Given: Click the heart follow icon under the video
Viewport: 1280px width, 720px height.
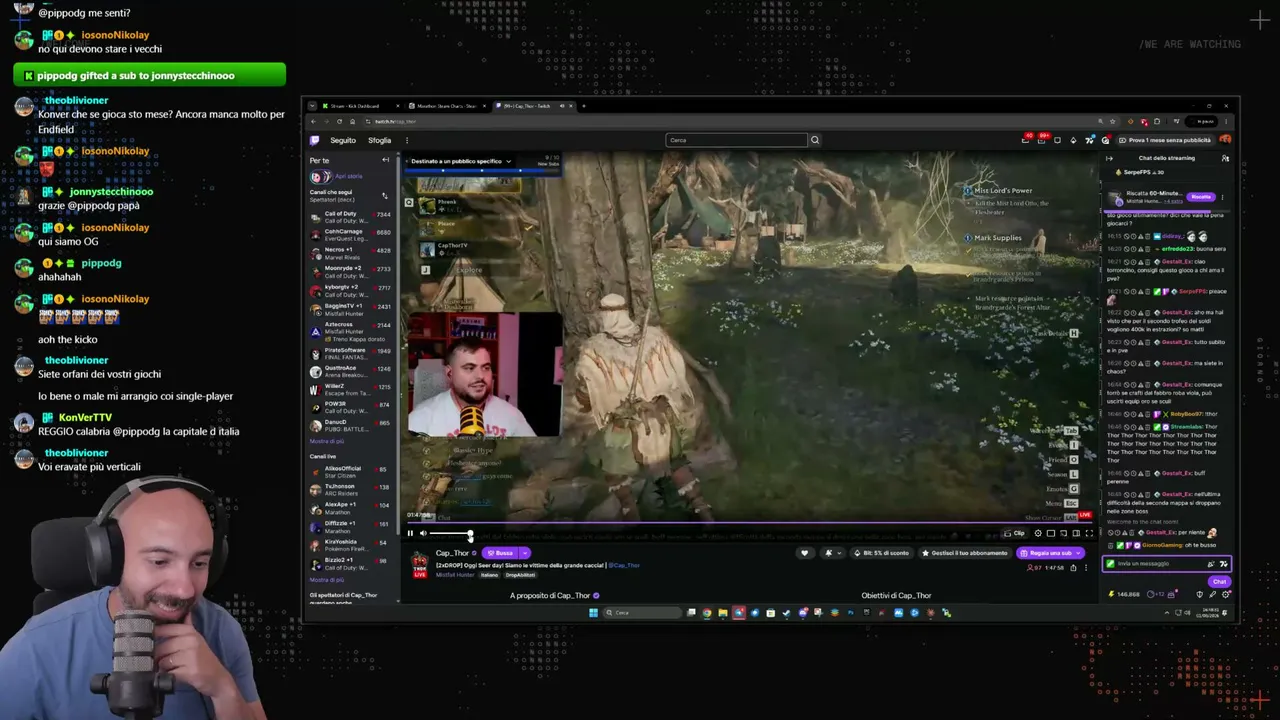Looking at the screenshot, I should click(x=804, y=553).
